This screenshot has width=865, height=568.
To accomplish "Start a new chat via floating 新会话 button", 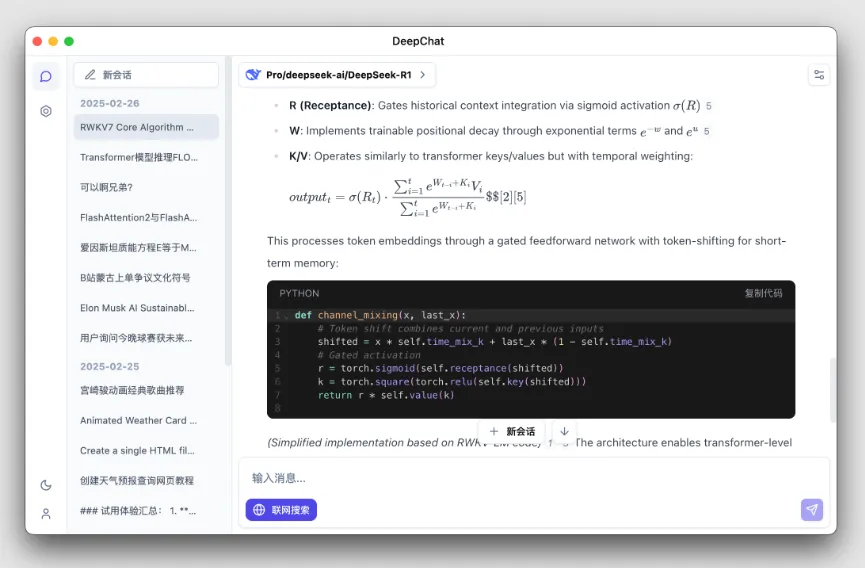I will 512,431.
